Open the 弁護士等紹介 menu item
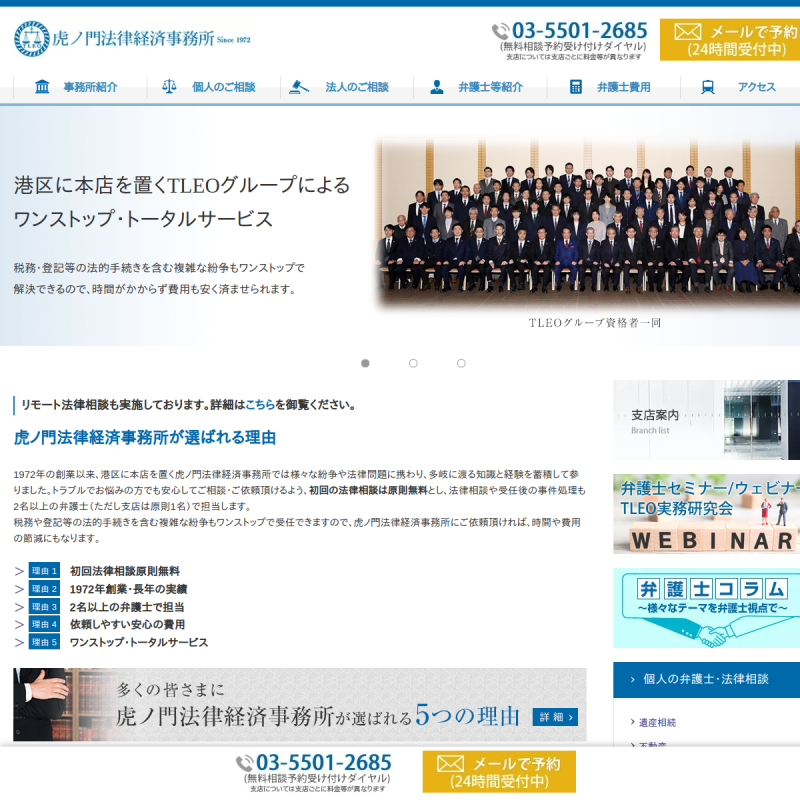The height and width of the screenshot is (800, 800). (x=480, y=87)
